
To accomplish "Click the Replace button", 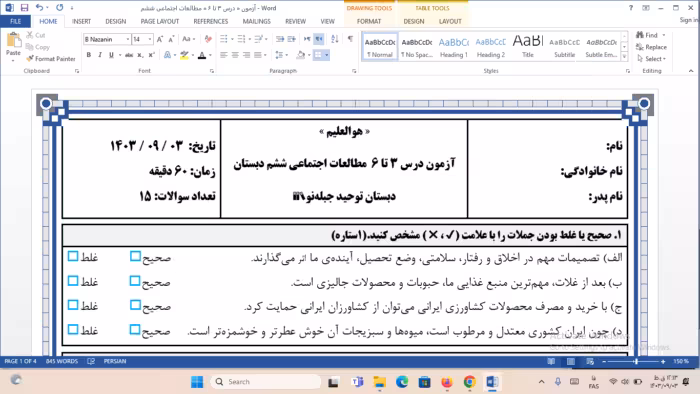I will (x=651, y=47).
